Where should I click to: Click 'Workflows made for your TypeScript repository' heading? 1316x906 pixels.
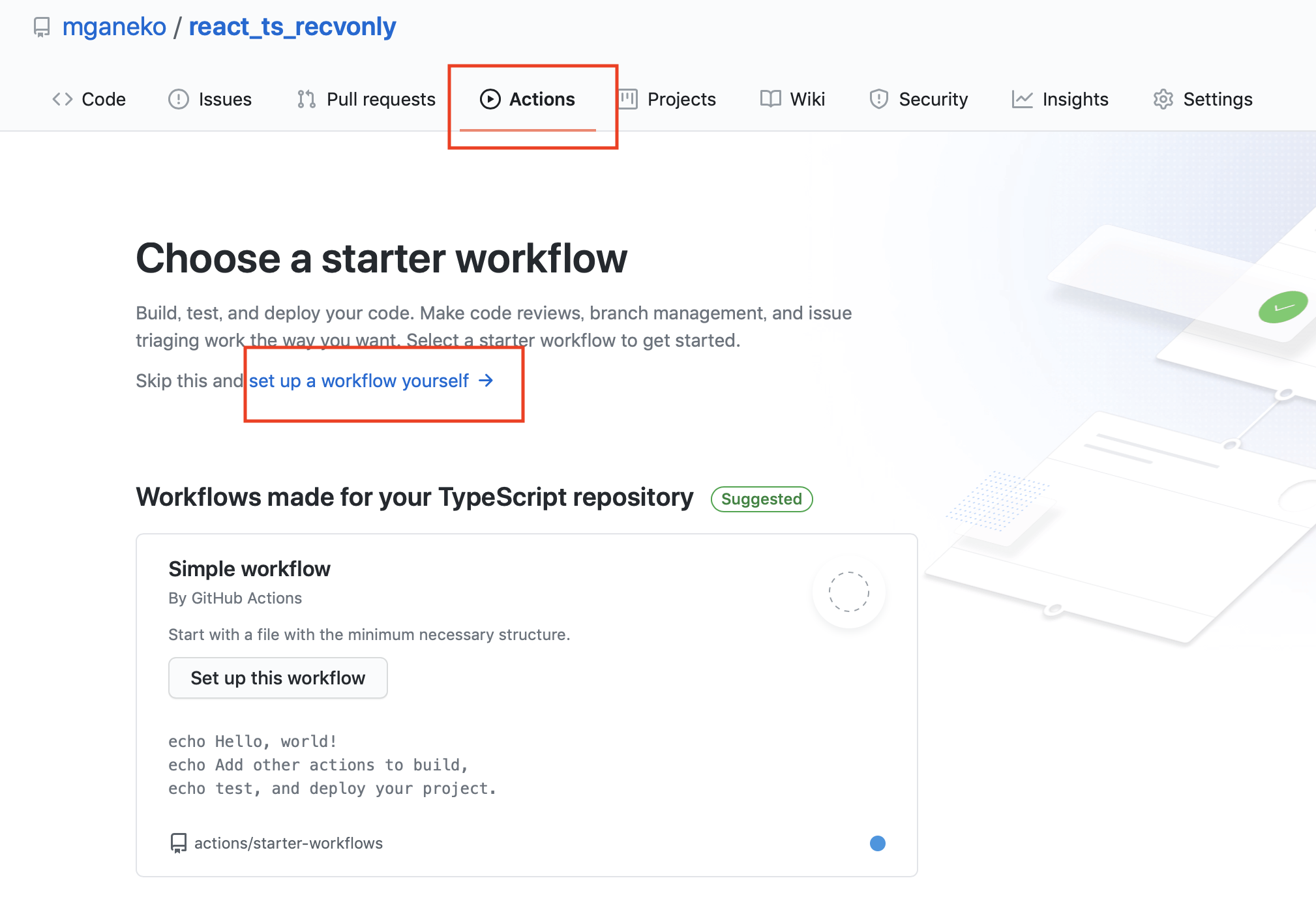click(415, 497)
